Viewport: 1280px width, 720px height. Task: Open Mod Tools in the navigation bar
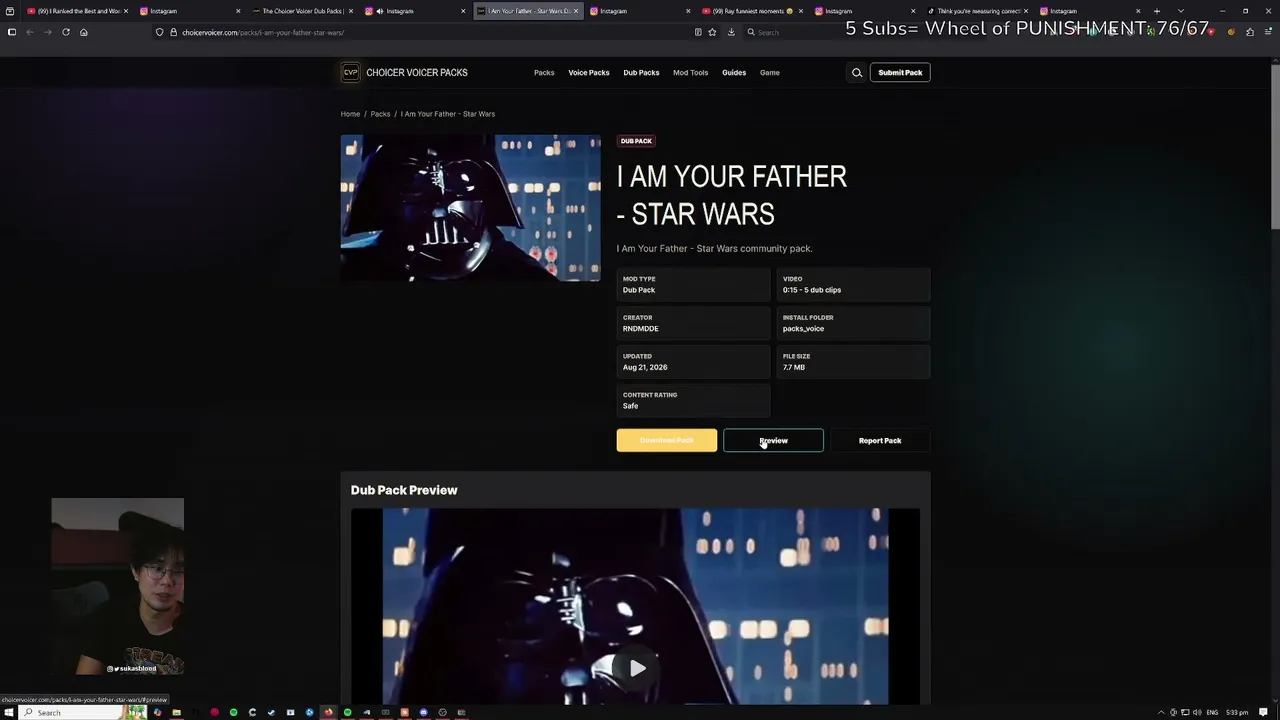tap(690, 72)
